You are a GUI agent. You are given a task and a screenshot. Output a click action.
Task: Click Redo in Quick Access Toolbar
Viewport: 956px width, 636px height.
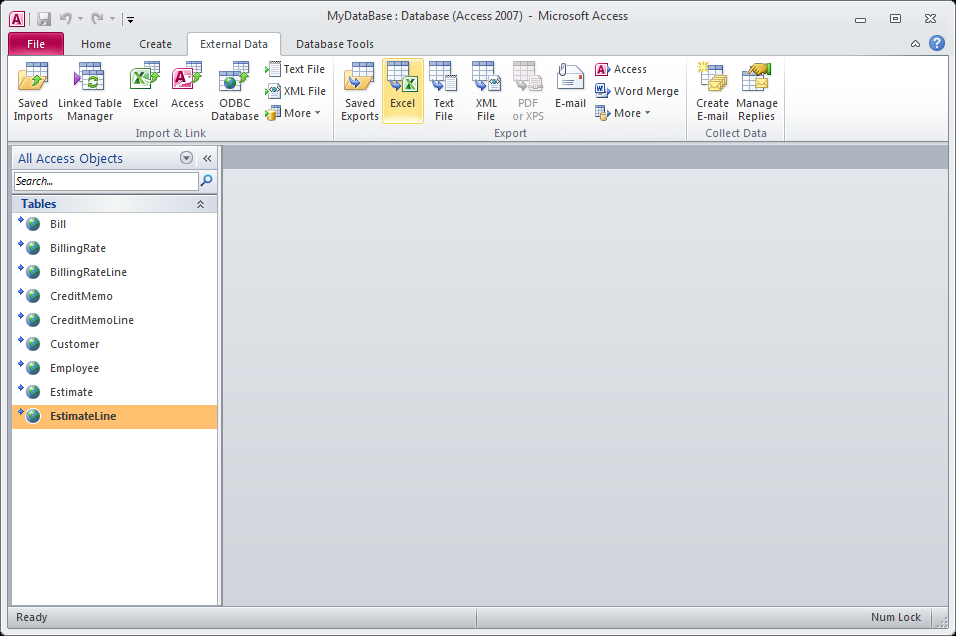pos(97,19)
